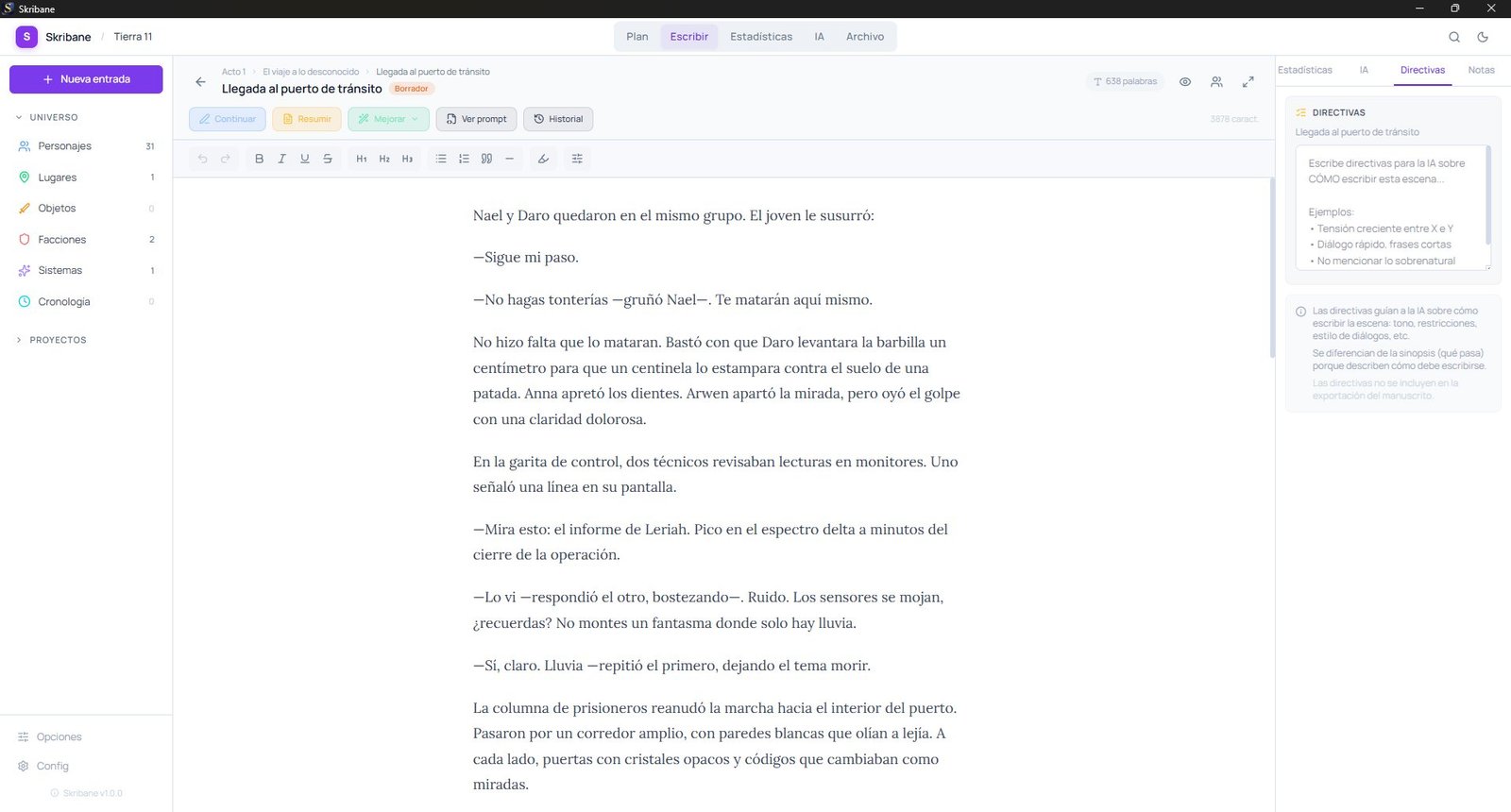Toggle the preview eye icon
This screenshot has width=1511, height=812.
coord(1185,82)
